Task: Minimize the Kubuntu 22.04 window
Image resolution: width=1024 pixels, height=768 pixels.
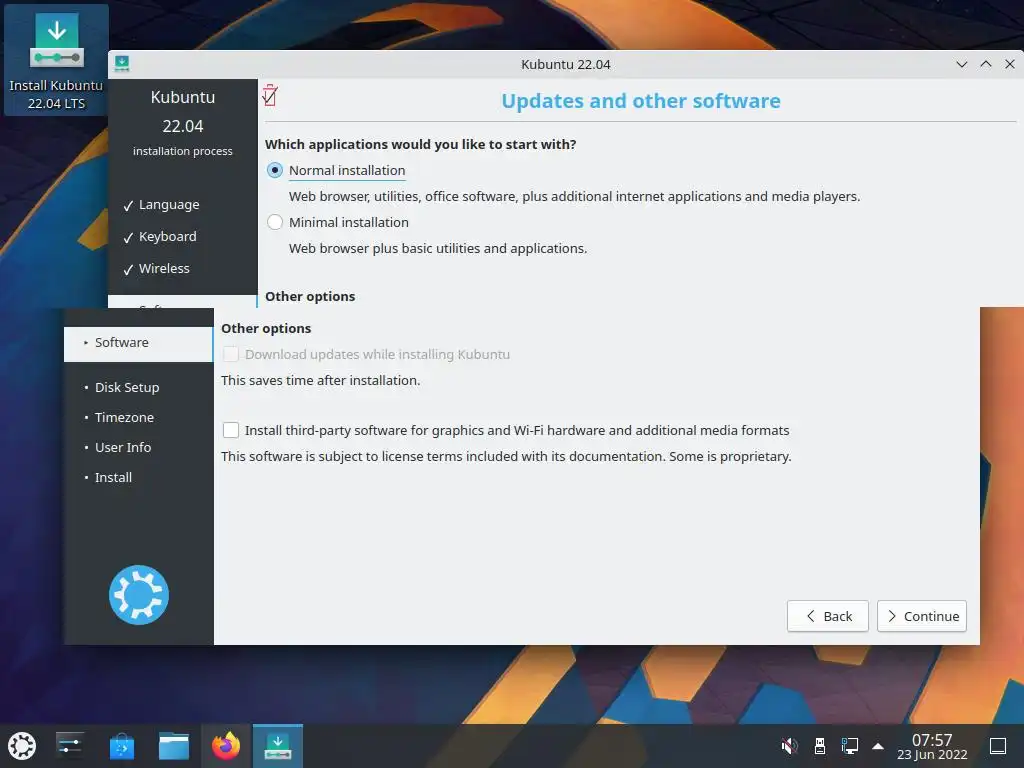Action: [x=961, y=64]
